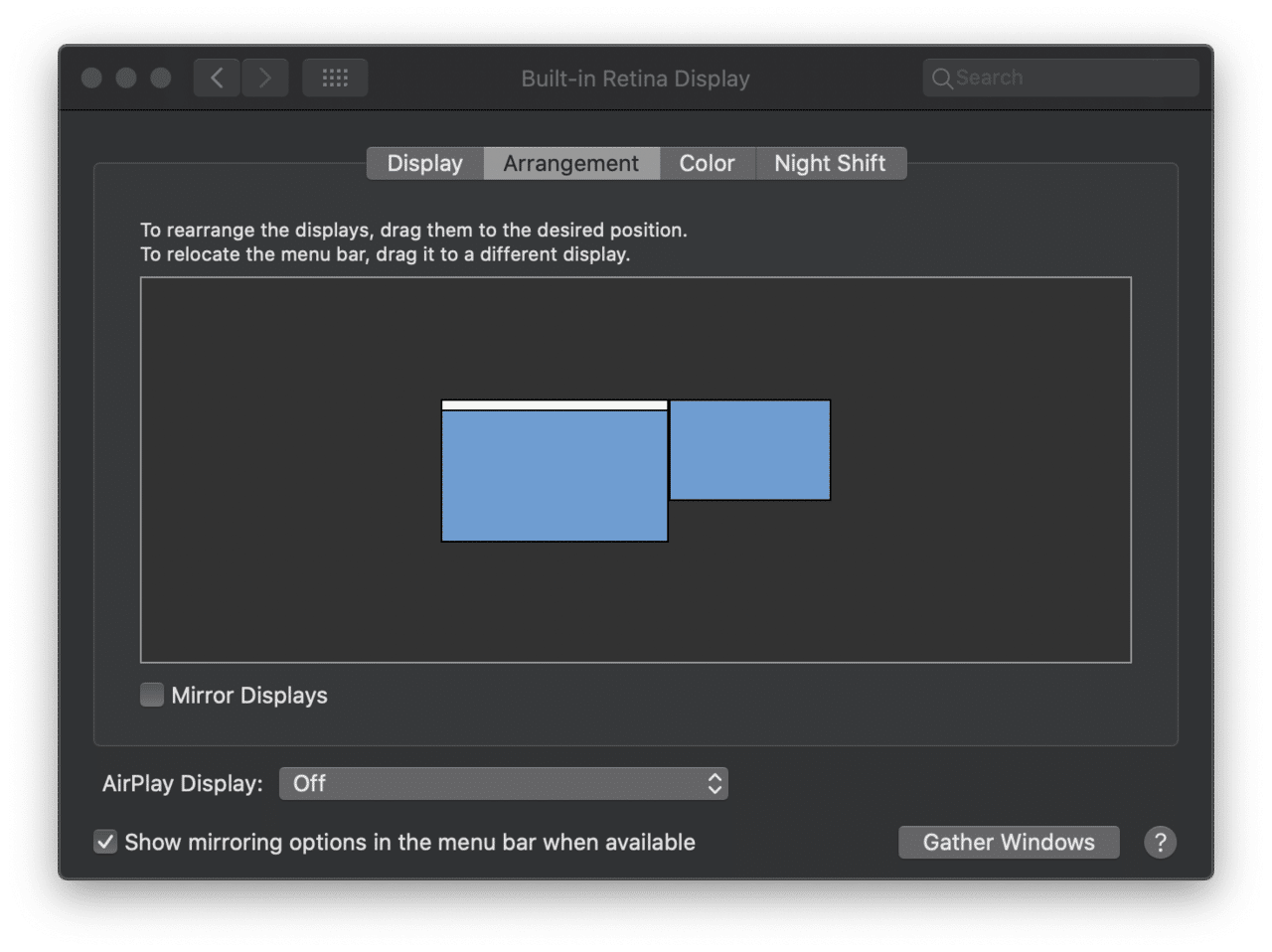Click inside the Search input field

1060,78
